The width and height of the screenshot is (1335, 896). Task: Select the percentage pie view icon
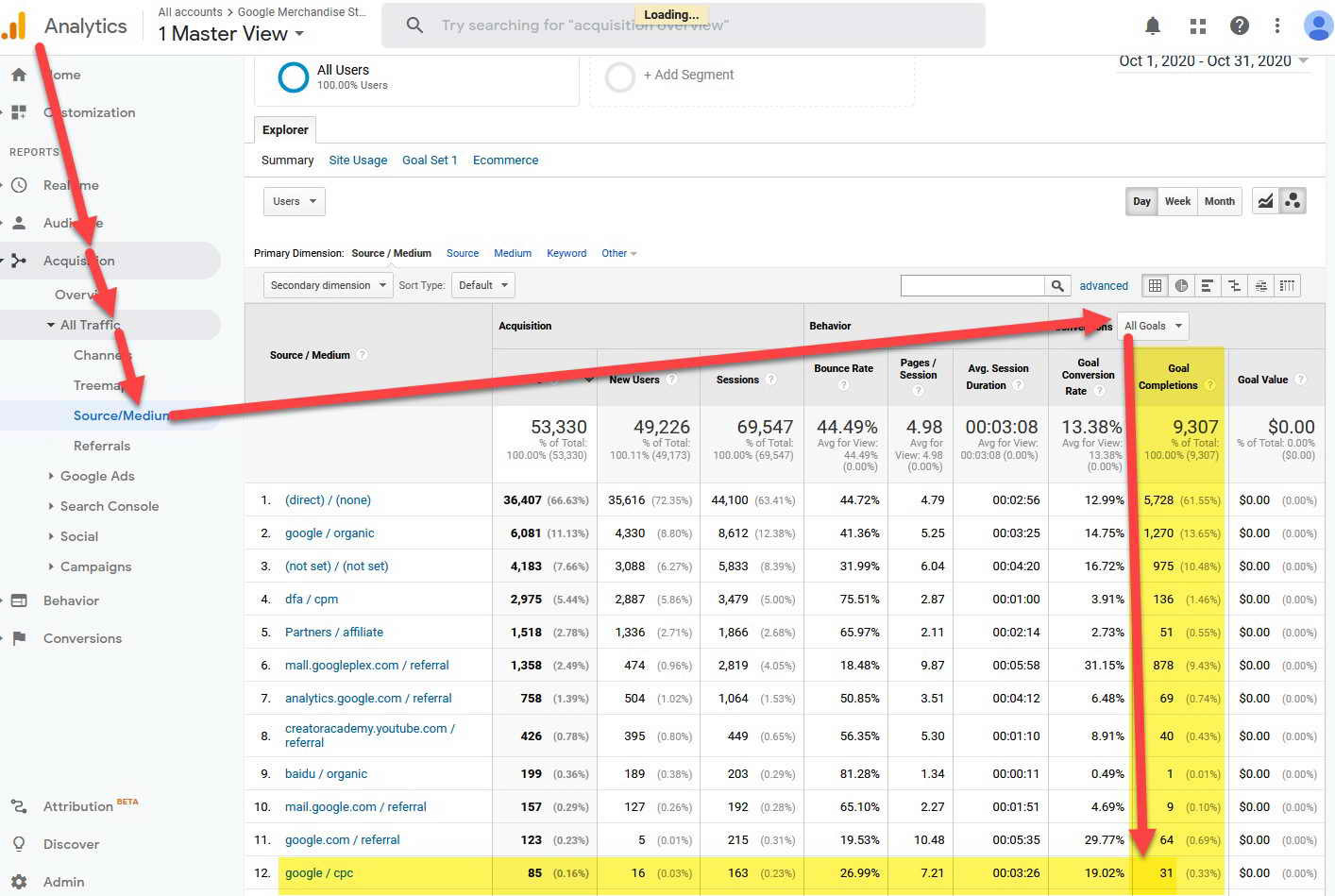1181,285
